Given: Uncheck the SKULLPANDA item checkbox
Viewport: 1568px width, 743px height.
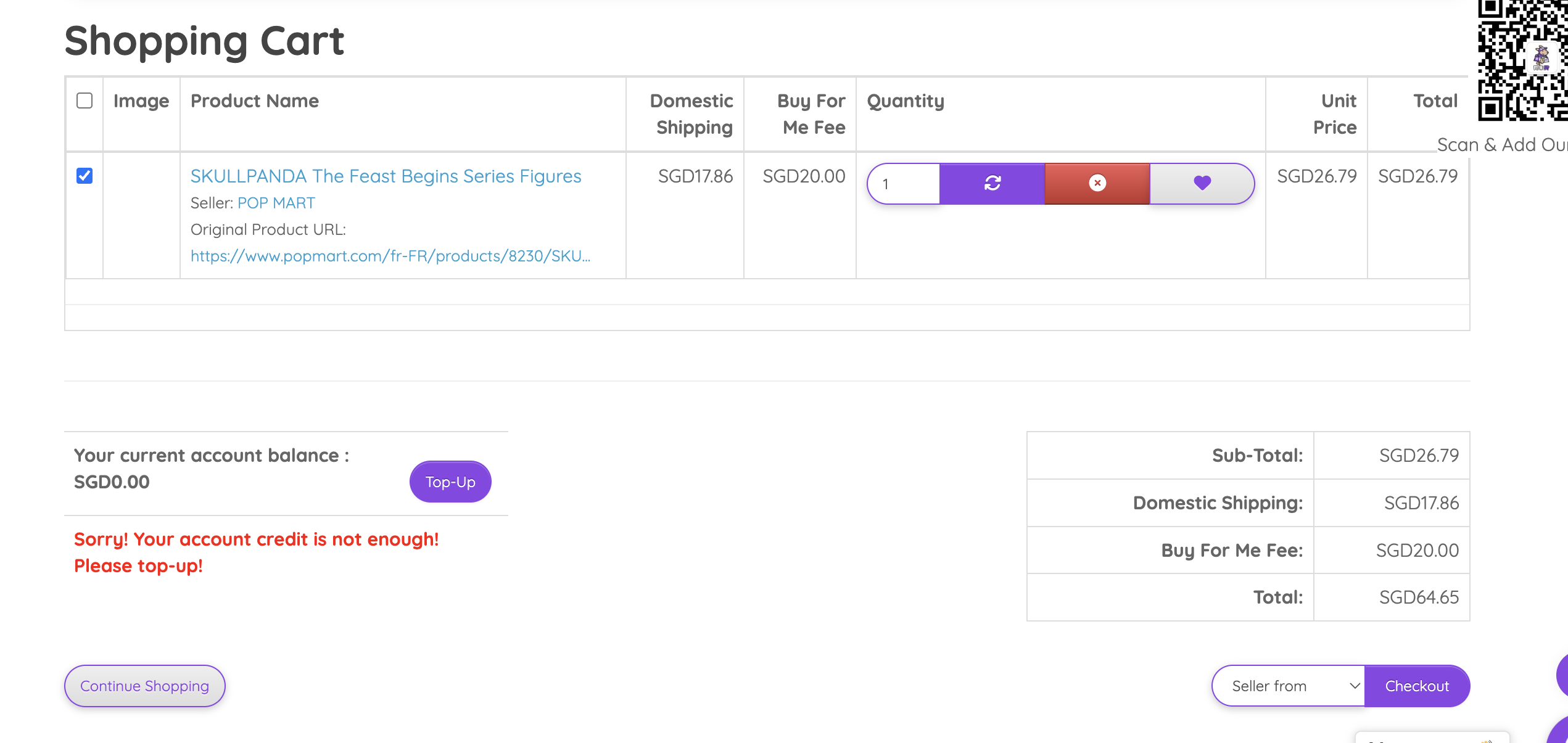Looking at the screenshot, I should point(85,176).
